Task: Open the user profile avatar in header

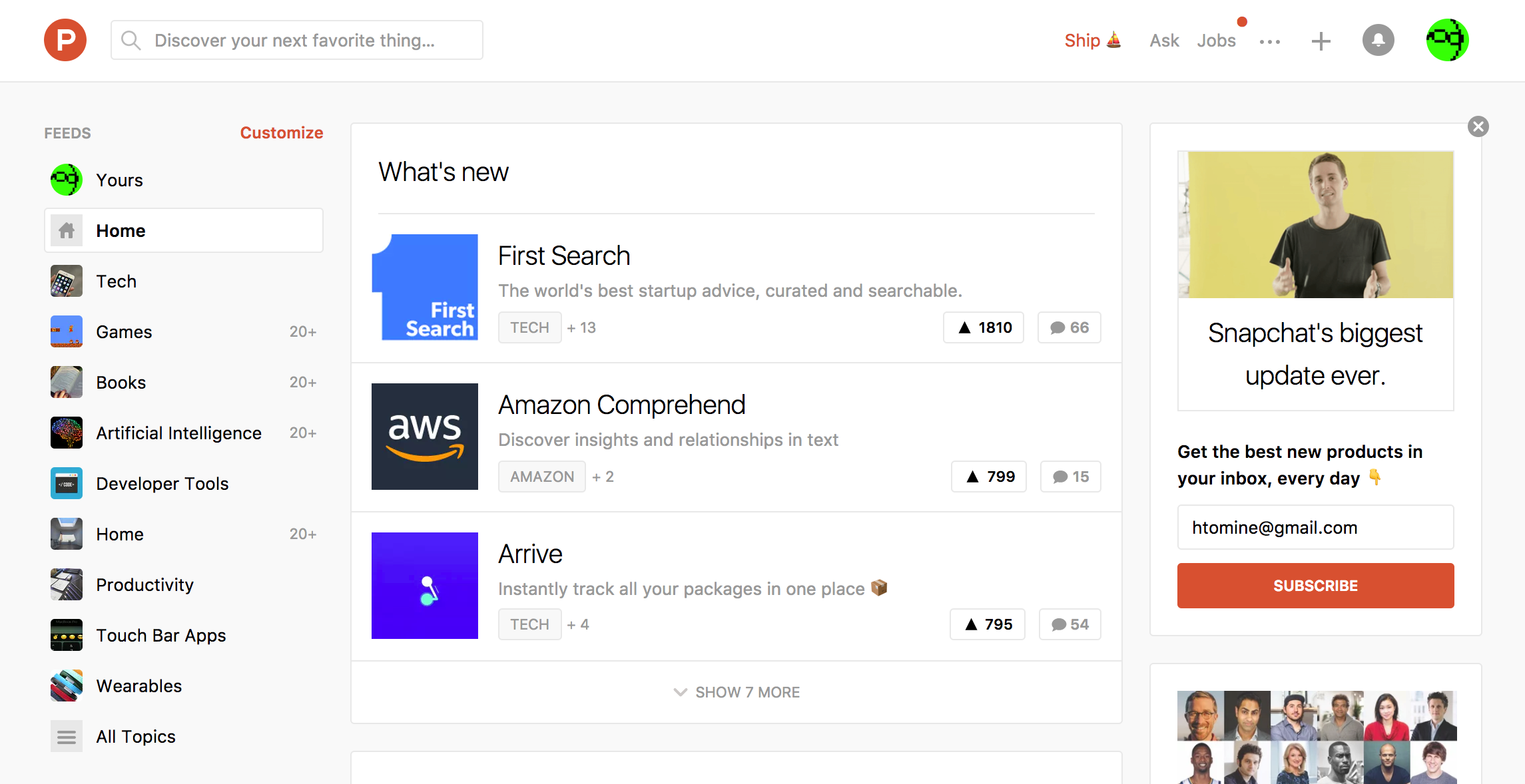Action: (x=1447, y=40)
